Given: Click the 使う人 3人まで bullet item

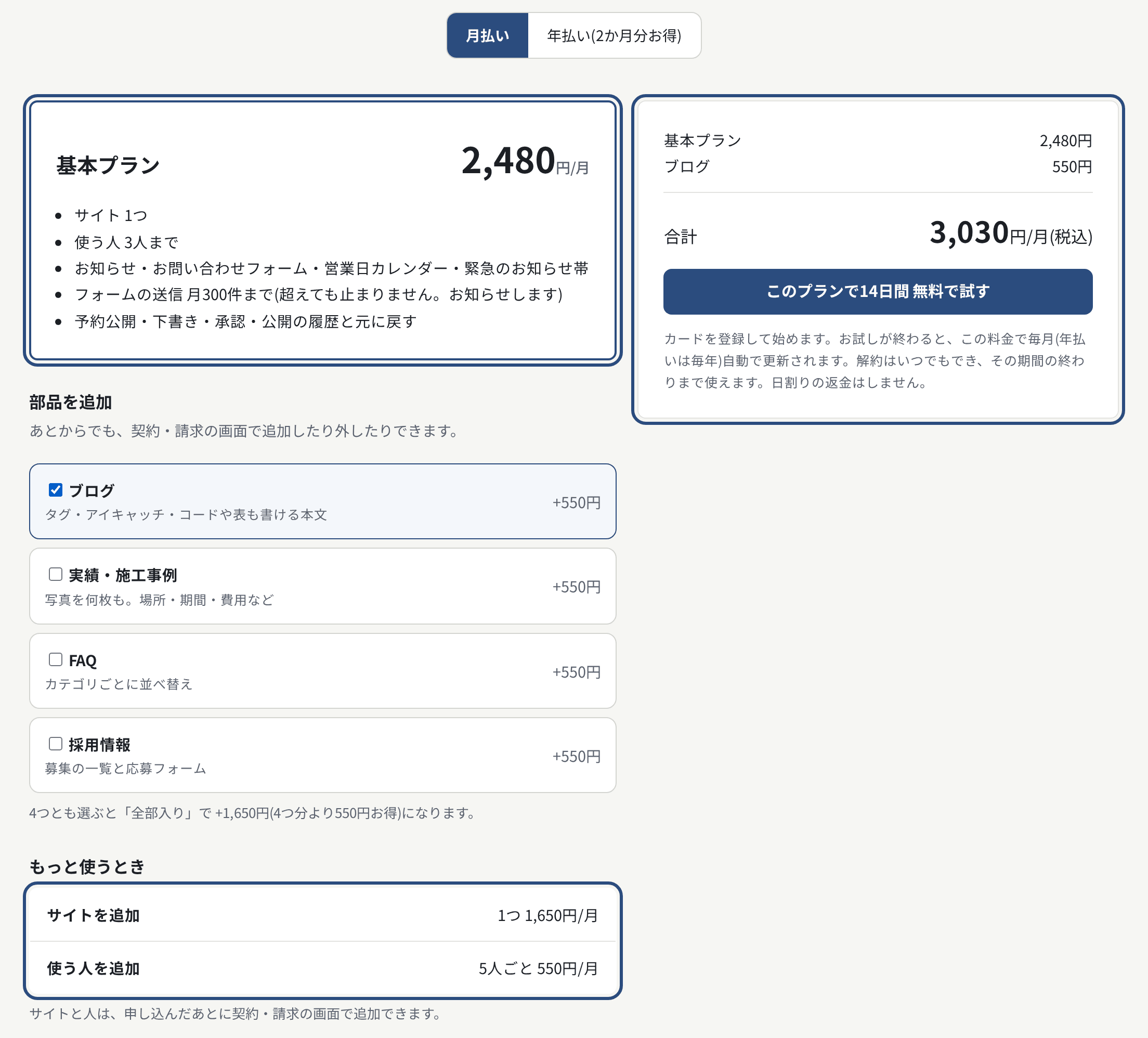Looking at the screenshot, I should point(126,242).
